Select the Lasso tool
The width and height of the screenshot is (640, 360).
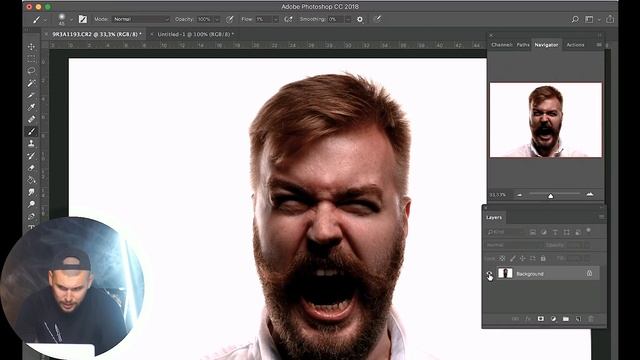click(31, 71)
